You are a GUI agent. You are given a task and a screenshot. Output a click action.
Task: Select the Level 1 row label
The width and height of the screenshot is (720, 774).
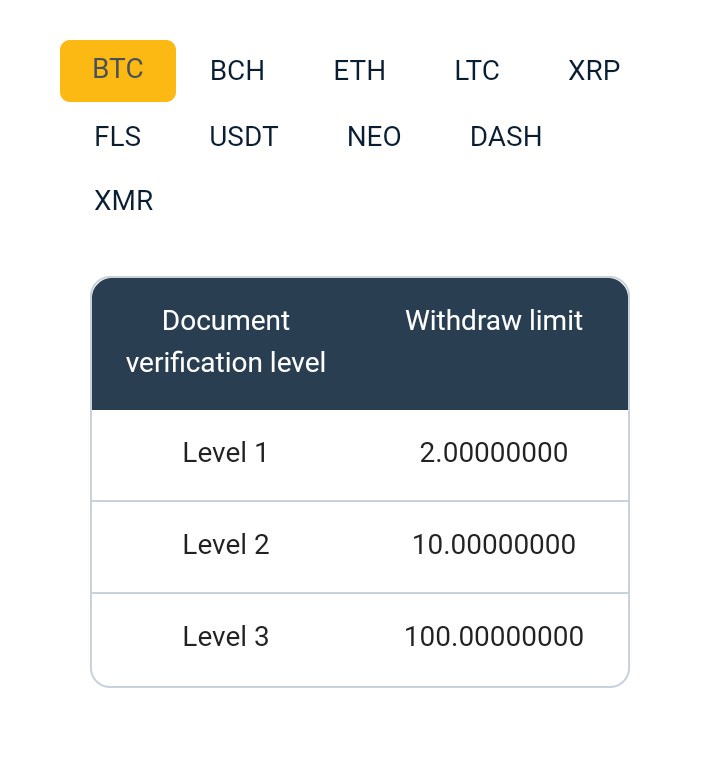pos(226,452)
